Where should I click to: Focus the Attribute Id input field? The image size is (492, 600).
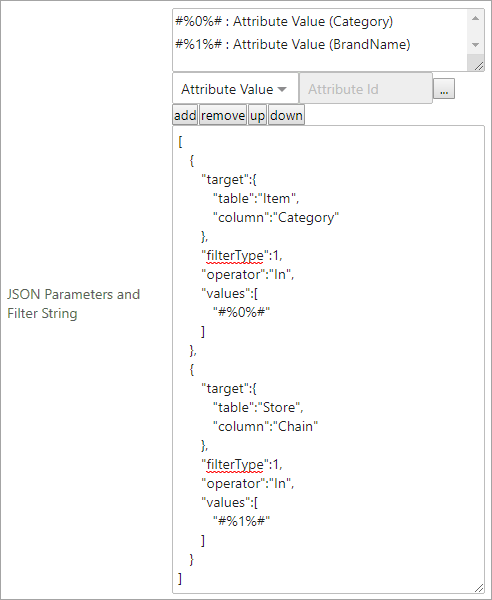[x=365, y=89]
